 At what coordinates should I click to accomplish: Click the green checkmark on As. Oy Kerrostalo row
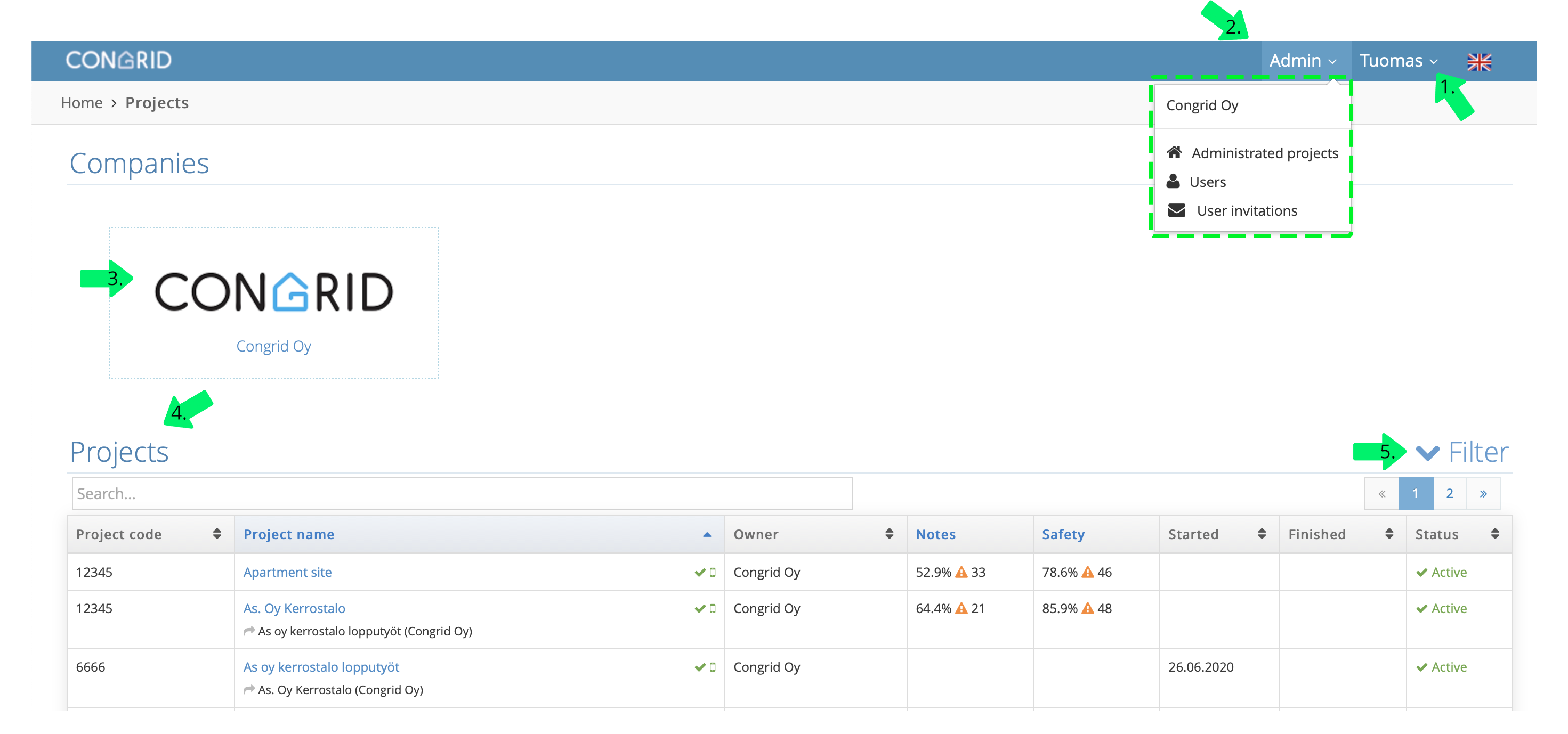point(700,609)
